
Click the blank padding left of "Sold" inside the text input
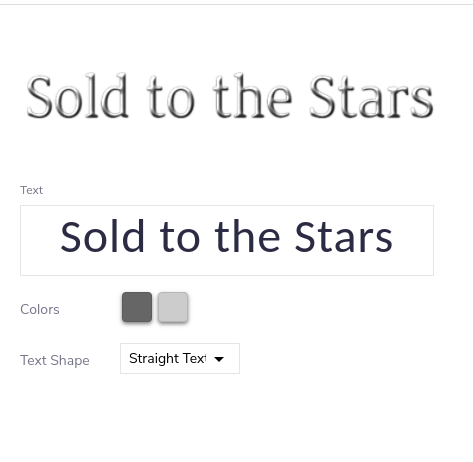point(40,240)
